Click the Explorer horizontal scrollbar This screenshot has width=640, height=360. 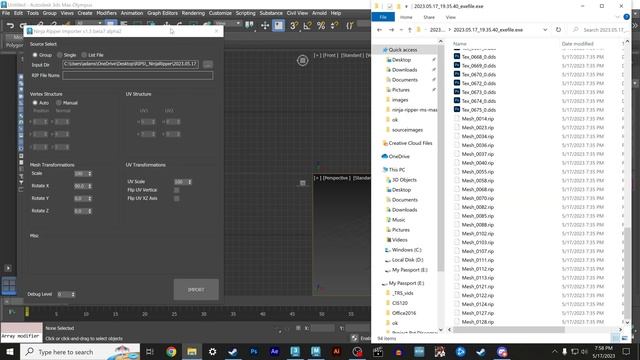point(509,329)
